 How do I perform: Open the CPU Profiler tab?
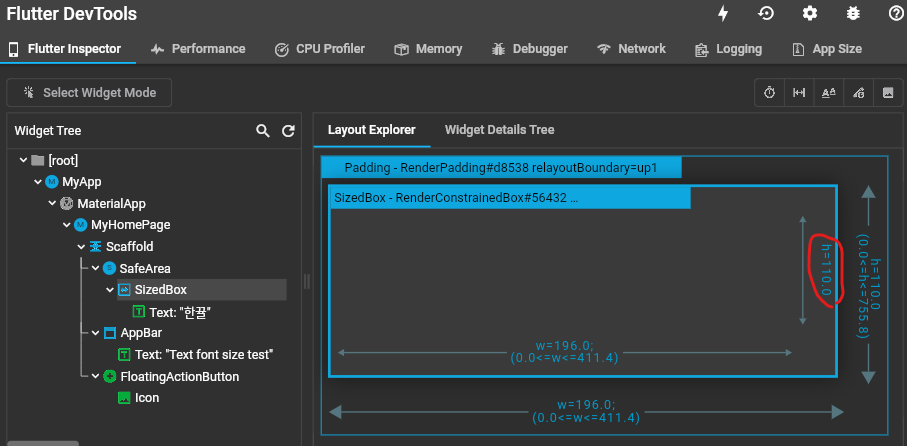click(x=319, y=49)
